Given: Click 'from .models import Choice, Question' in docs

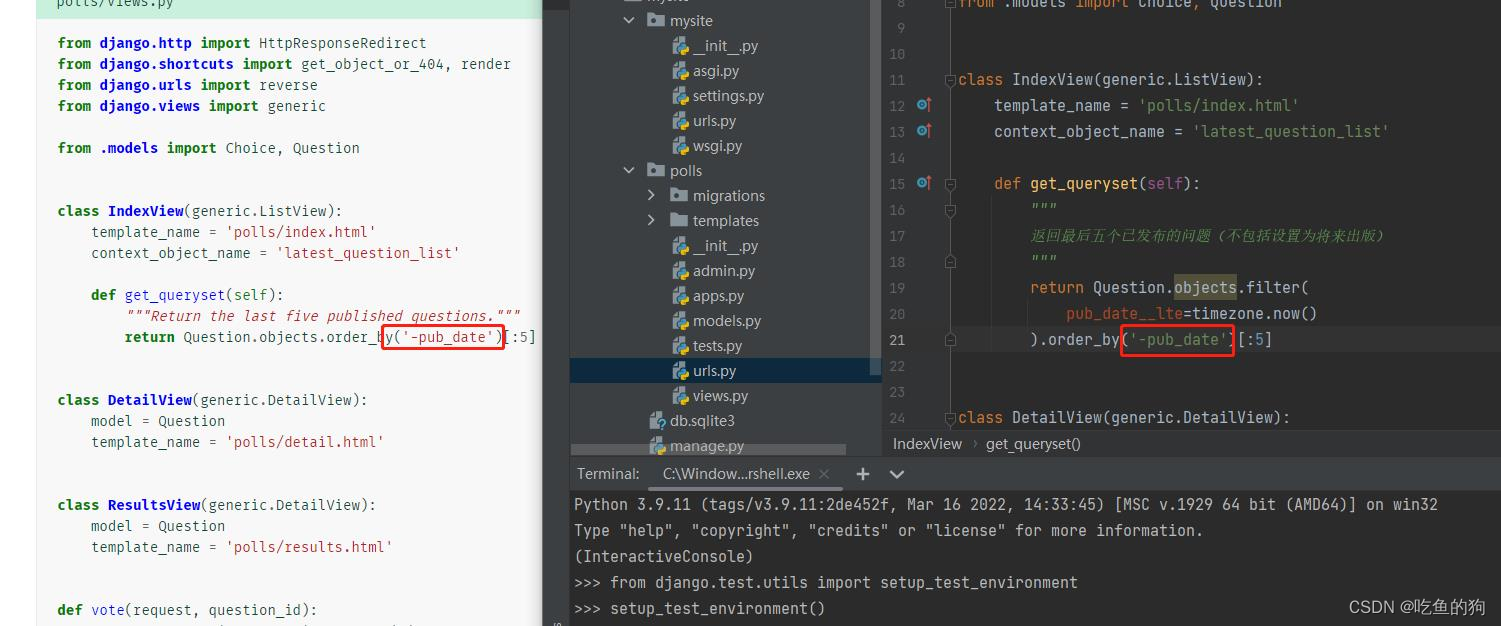Looking at the screenshot, I should pyautogui.click(x=208, y=148).
